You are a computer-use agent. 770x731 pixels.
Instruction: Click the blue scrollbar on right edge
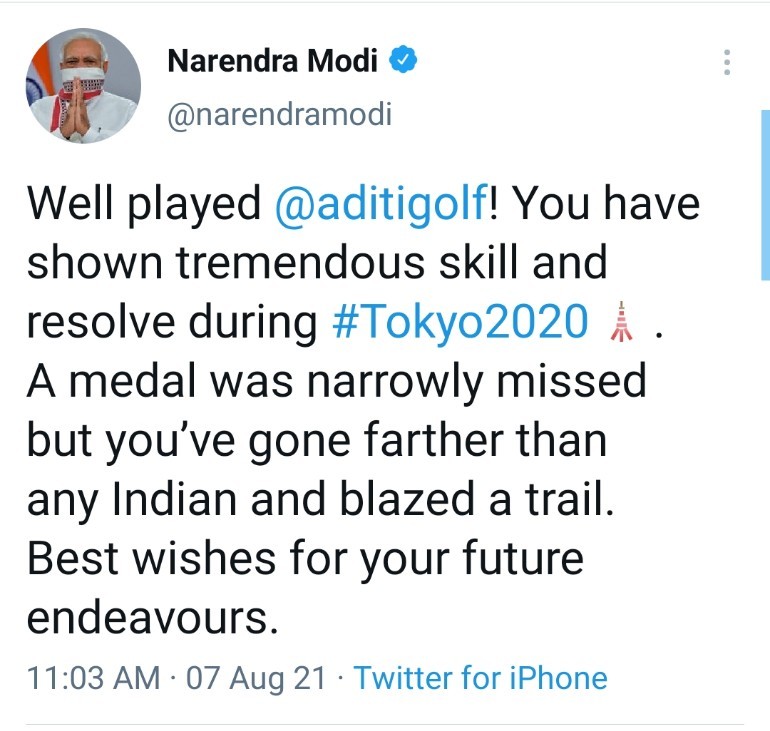click(765, 195)
